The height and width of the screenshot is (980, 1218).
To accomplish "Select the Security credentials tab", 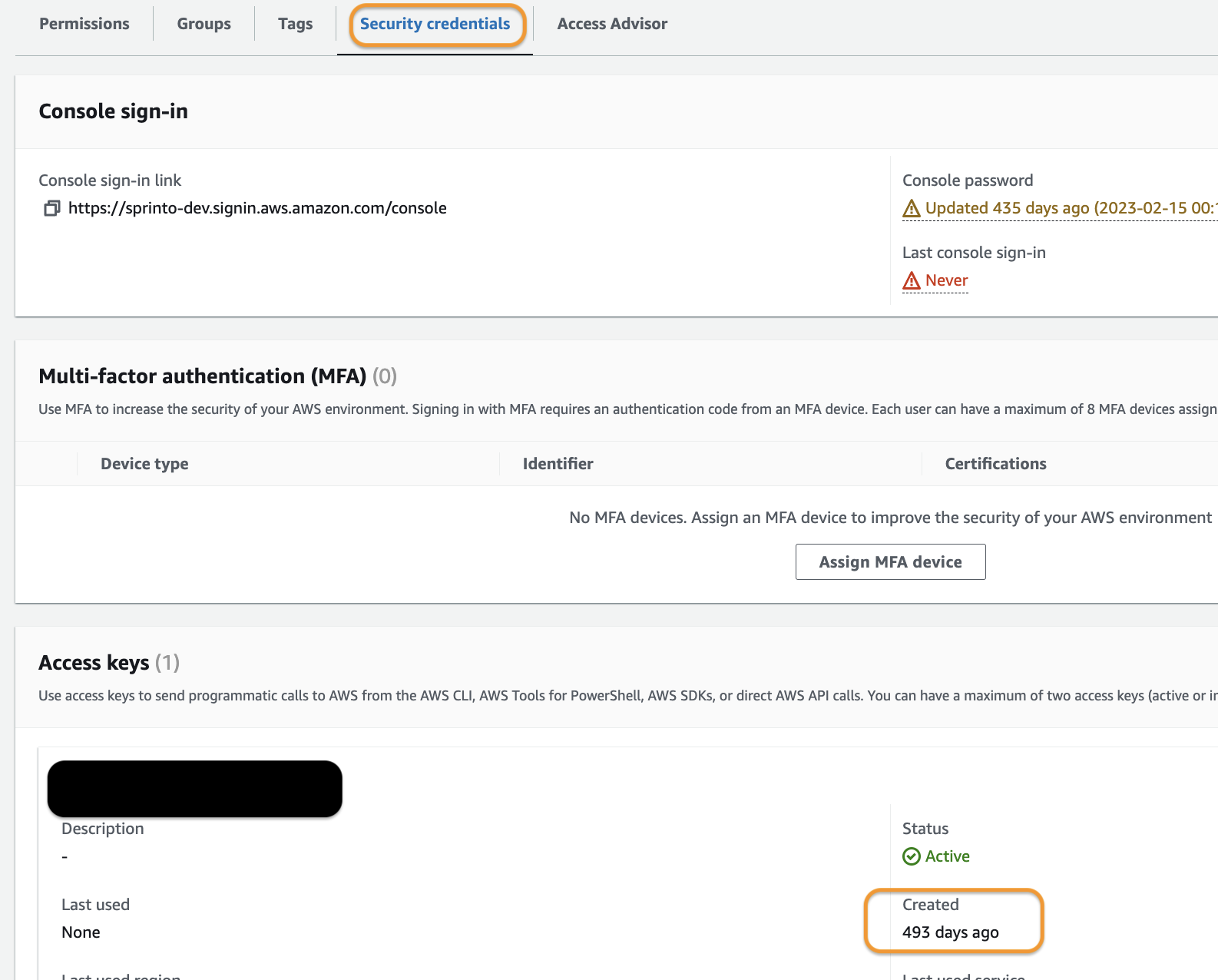I will tap(435, 24).
